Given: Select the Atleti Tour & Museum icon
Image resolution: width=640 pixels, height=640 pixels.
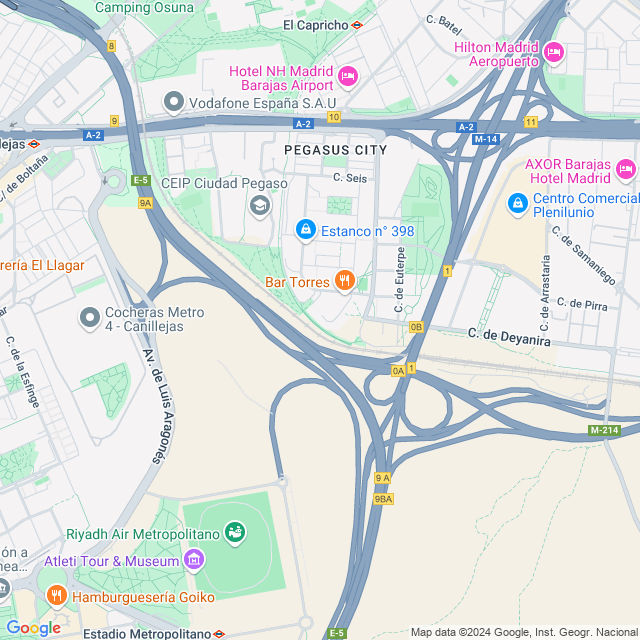Looking at the screenshot, I should [x=194, y=560].
